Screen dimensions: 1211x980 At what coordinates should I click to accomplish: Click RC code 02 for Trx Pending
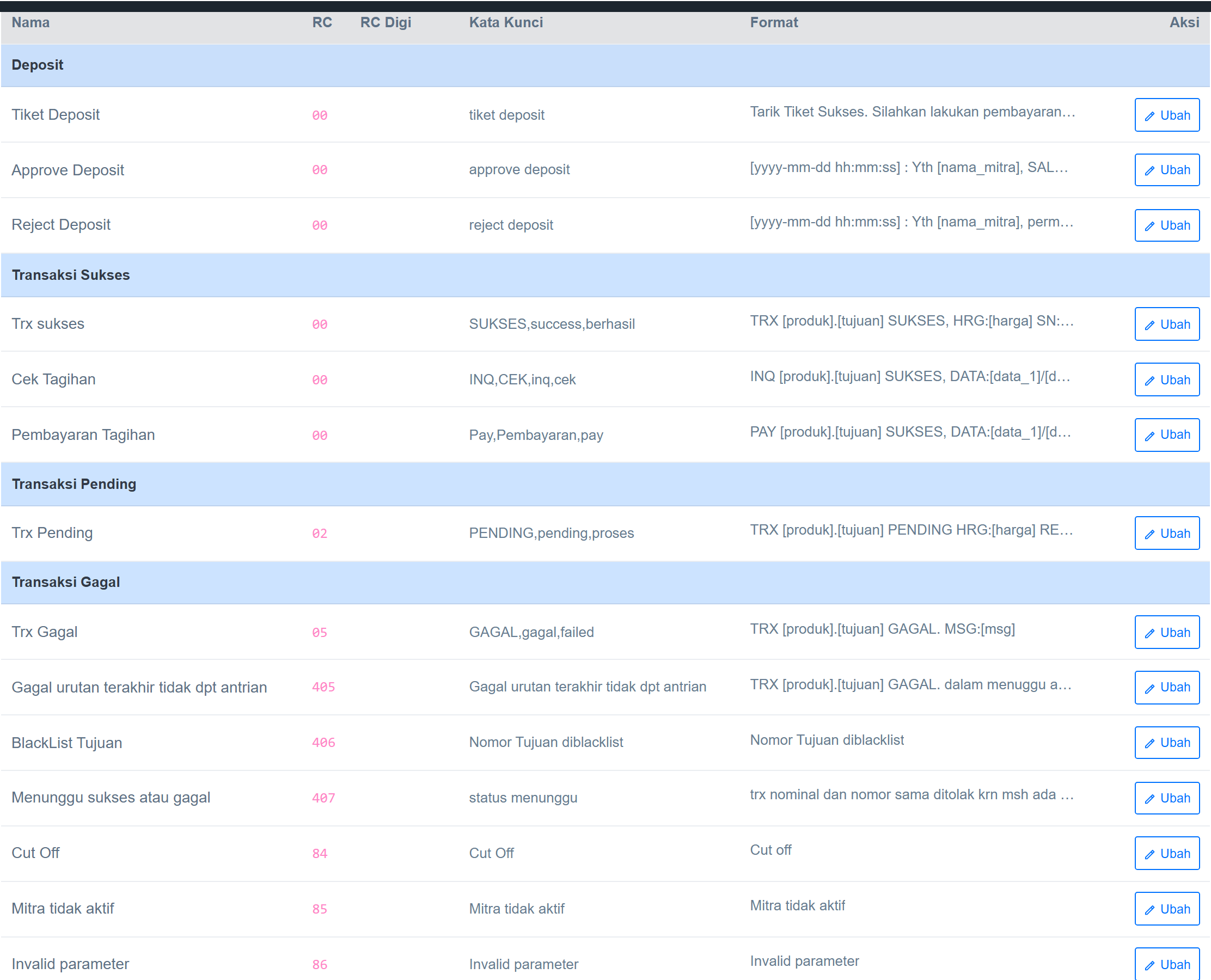point(320,534)
